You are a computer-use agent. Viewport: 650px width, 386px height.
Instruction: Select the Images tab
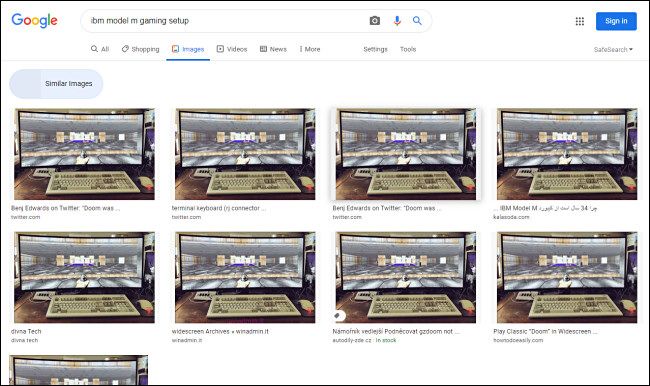[188, 49]
